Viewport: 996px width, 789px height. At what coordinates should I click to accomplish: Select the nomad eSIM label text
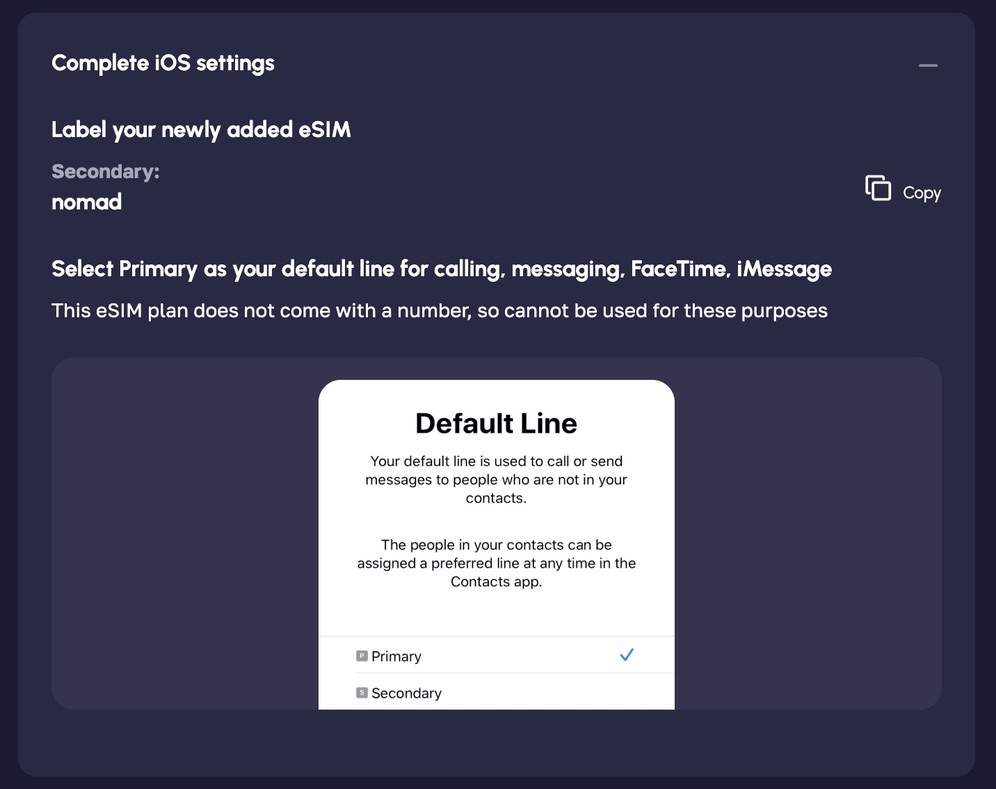(x=87, y=202)
